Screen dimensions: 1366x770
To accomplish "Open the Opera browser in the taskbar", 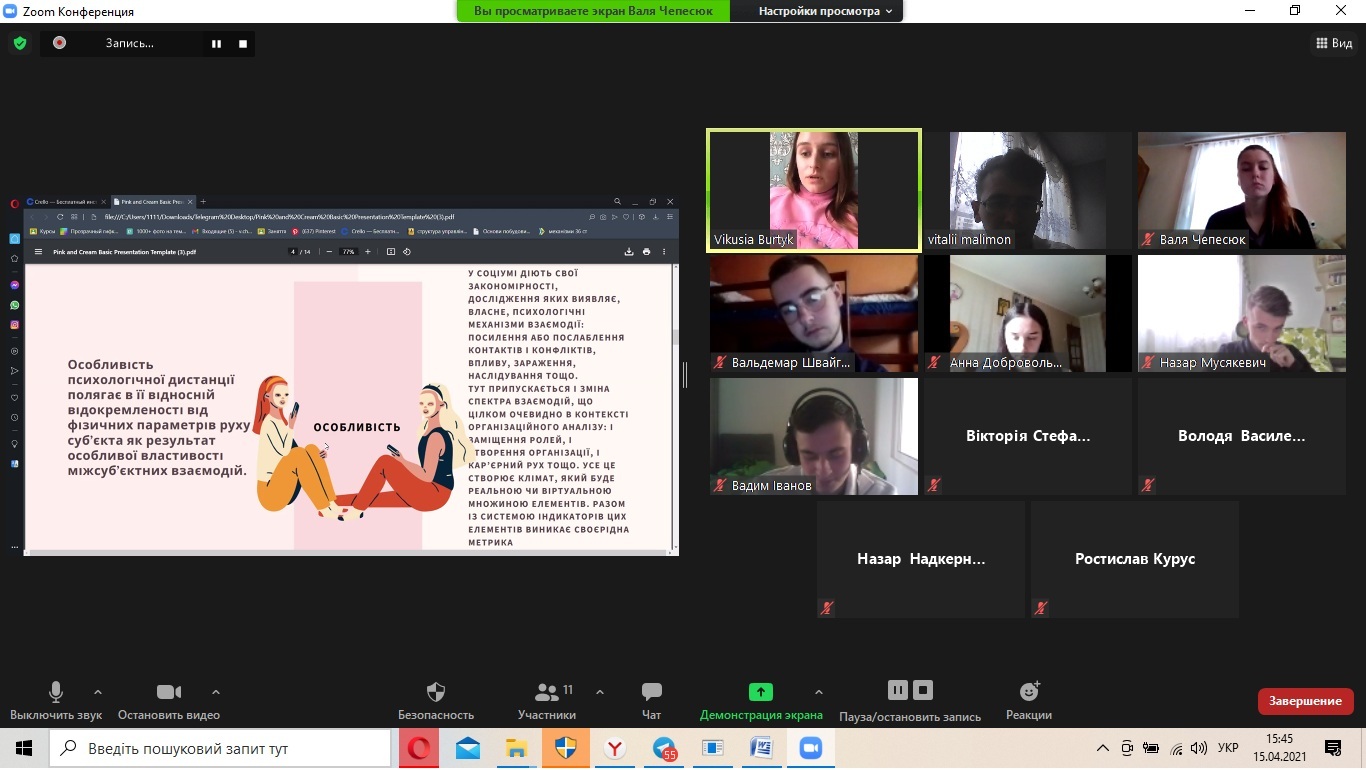I will click(420, 748).
